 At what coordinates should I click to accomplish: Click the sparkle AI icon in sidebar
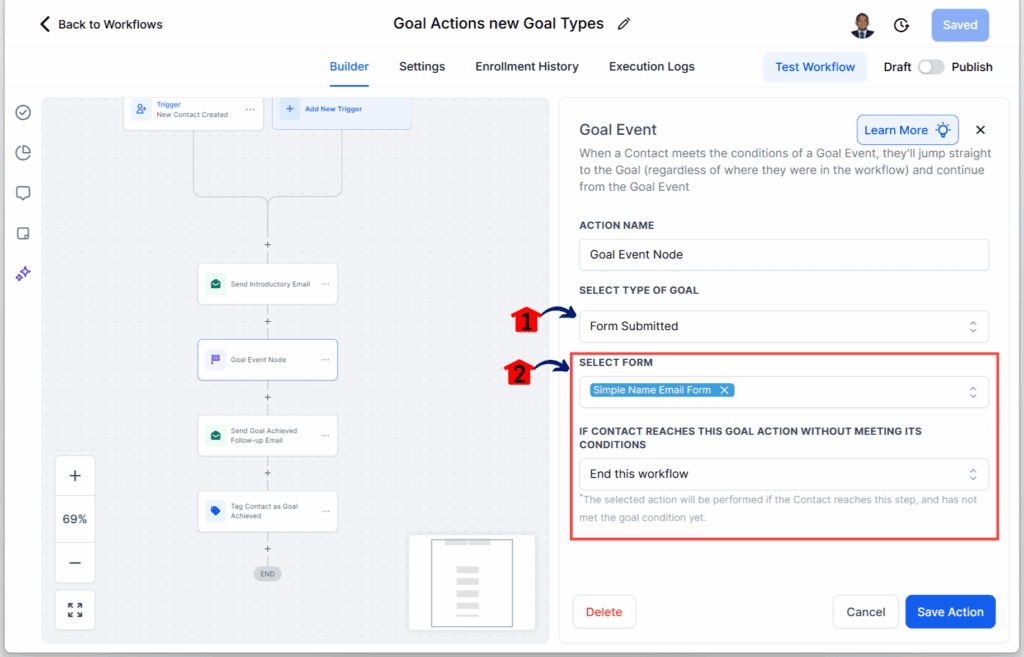tap(23, 274)
